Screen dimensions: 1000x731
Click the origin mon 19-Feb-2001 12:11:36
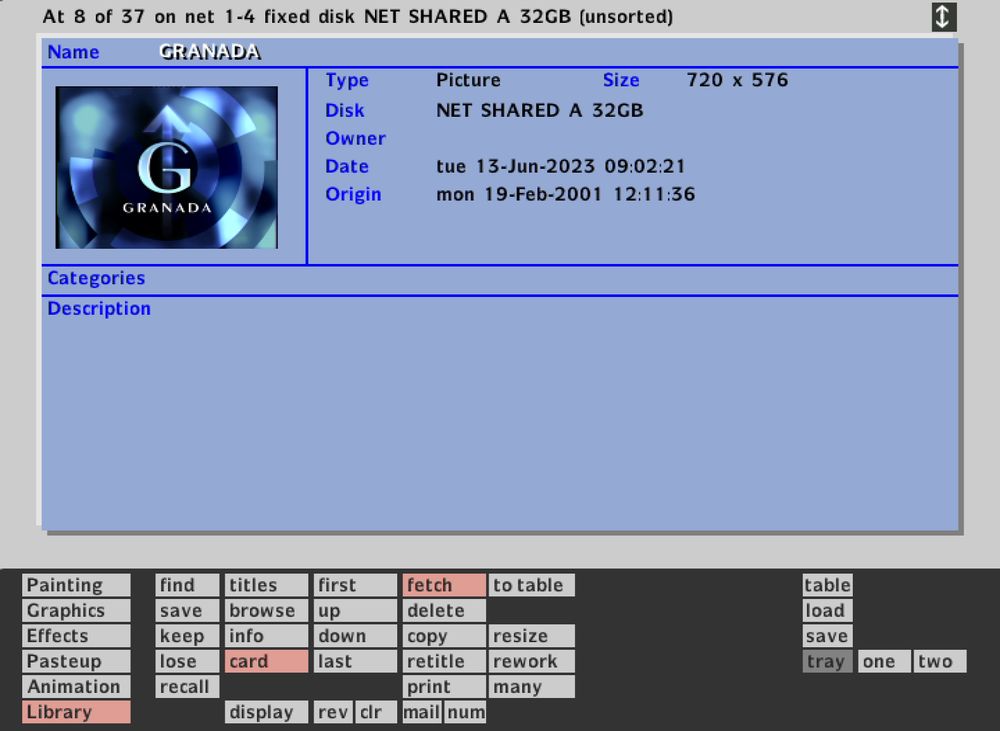pos(566,194)
